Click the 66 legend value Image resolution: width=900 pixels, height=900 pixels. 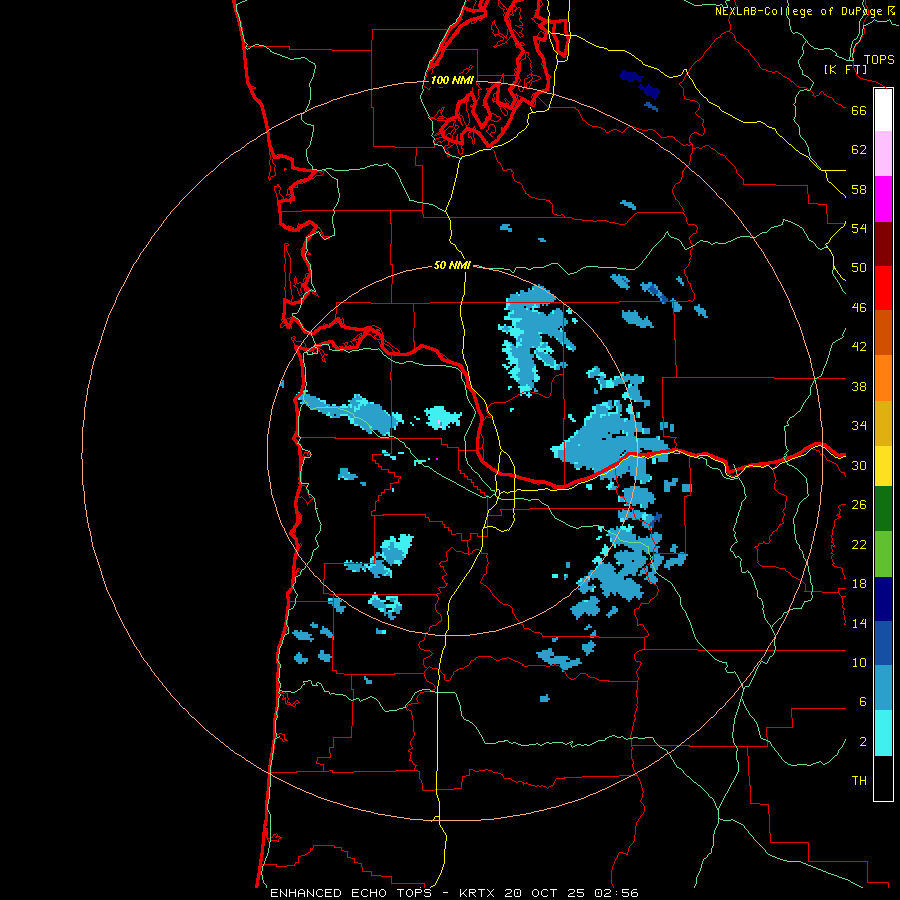(859, 110)
